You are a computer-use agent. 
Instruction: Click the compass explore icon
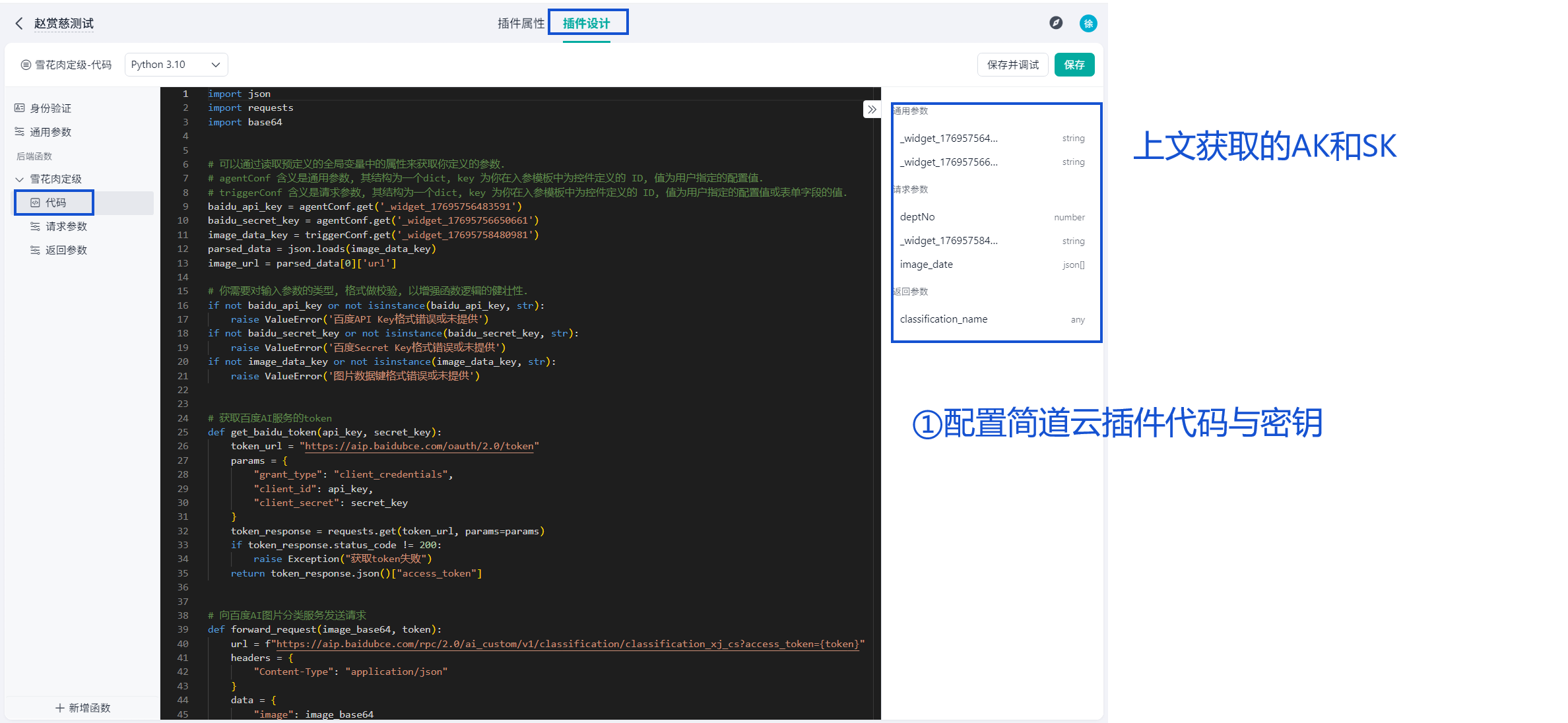(1056, 23)
